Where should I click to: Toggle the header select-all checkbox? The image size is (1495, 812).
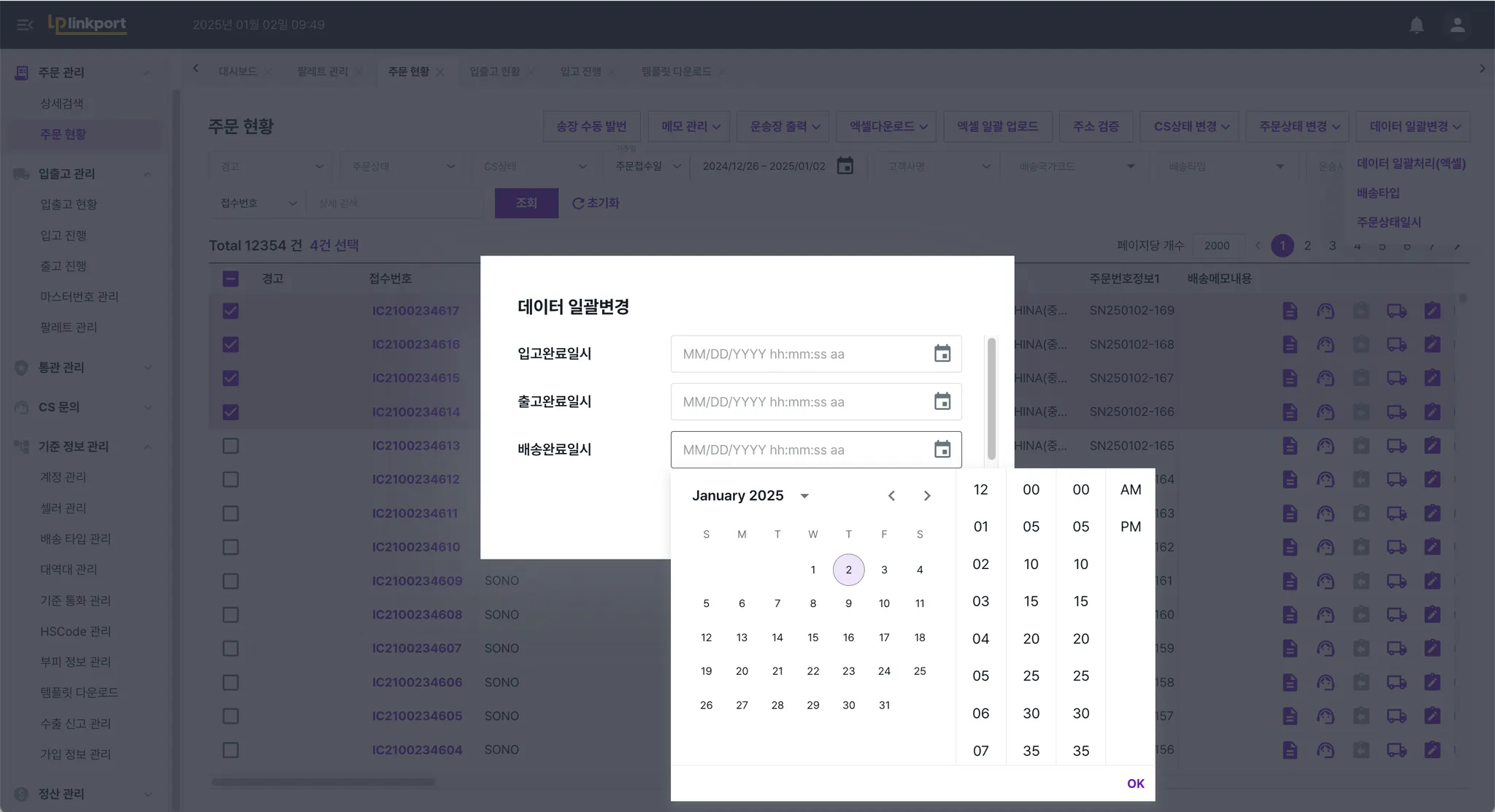(x=231, y=279)
